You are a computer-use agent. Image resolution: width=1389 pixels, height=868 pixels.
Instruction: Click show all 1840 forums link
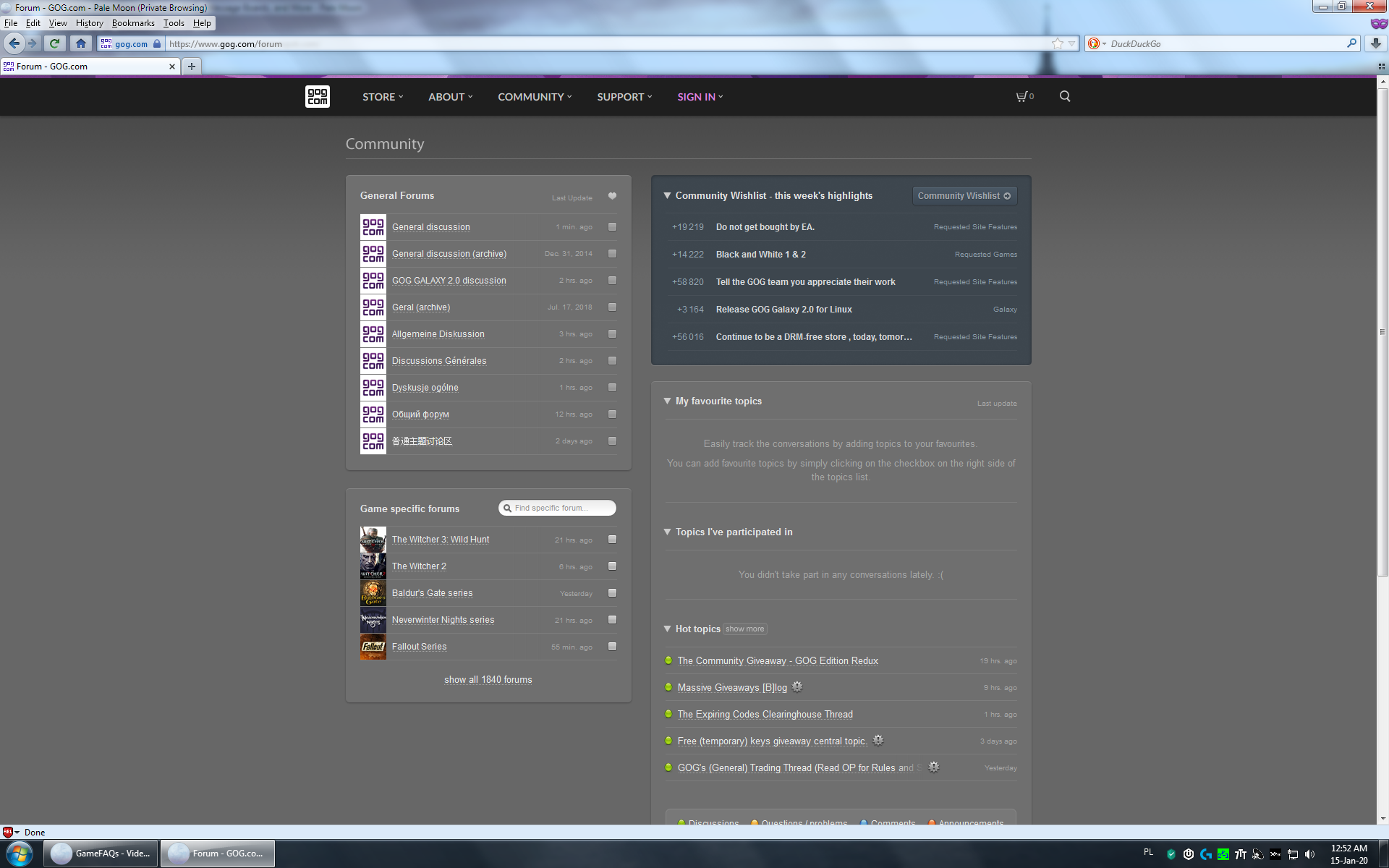pos(488,680)
